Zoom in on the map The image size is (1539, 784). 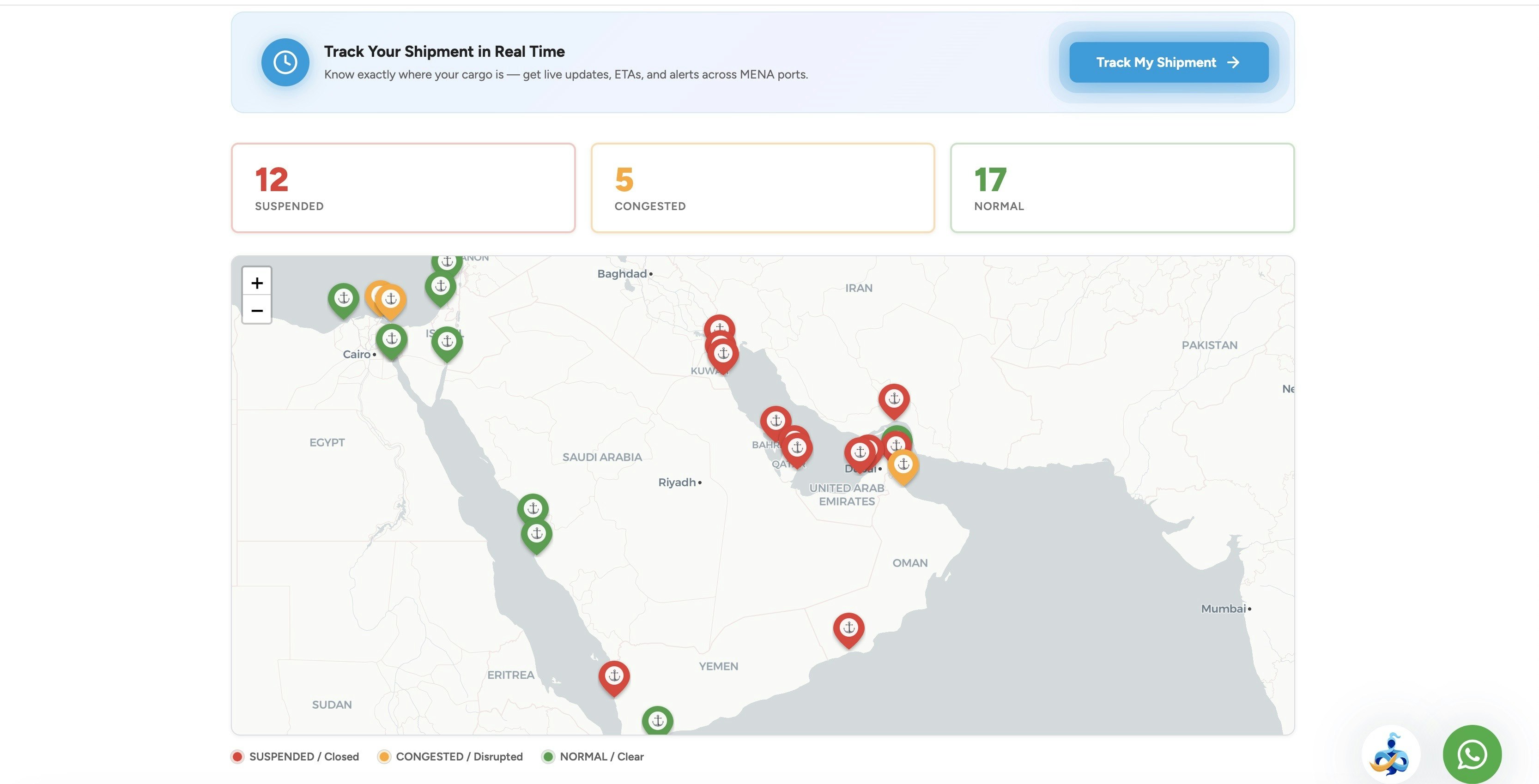tap(257, 283)
